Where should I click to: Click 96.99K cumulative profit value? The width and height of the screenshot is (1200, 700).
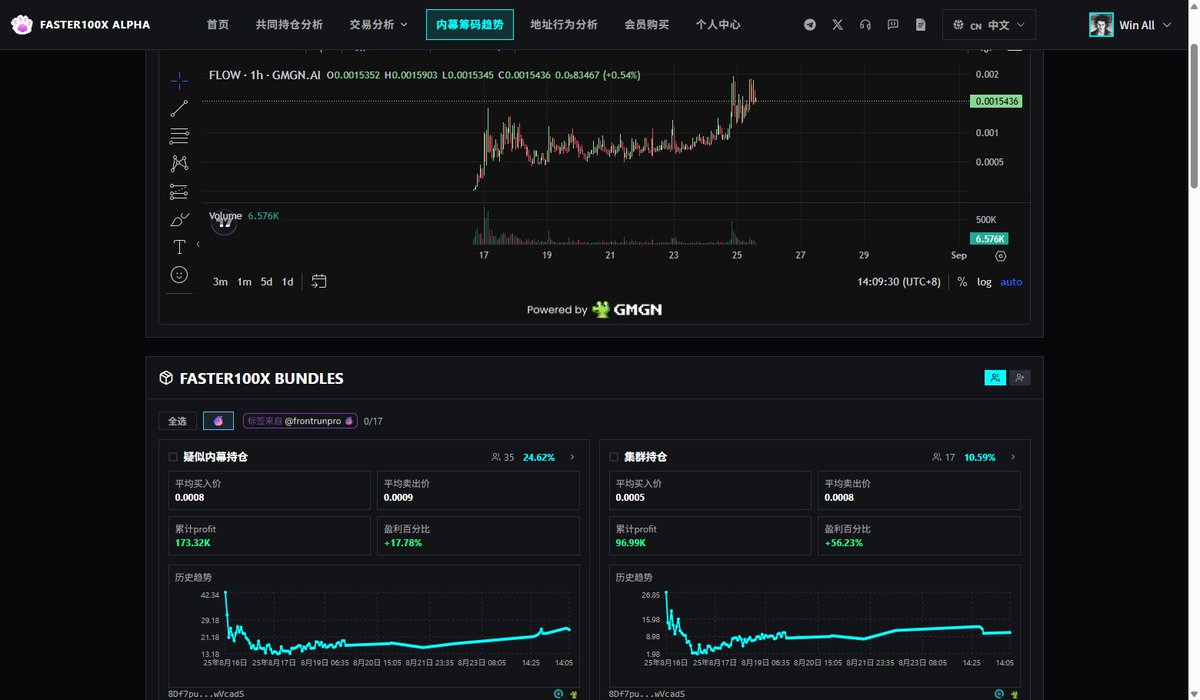point(632,542)
